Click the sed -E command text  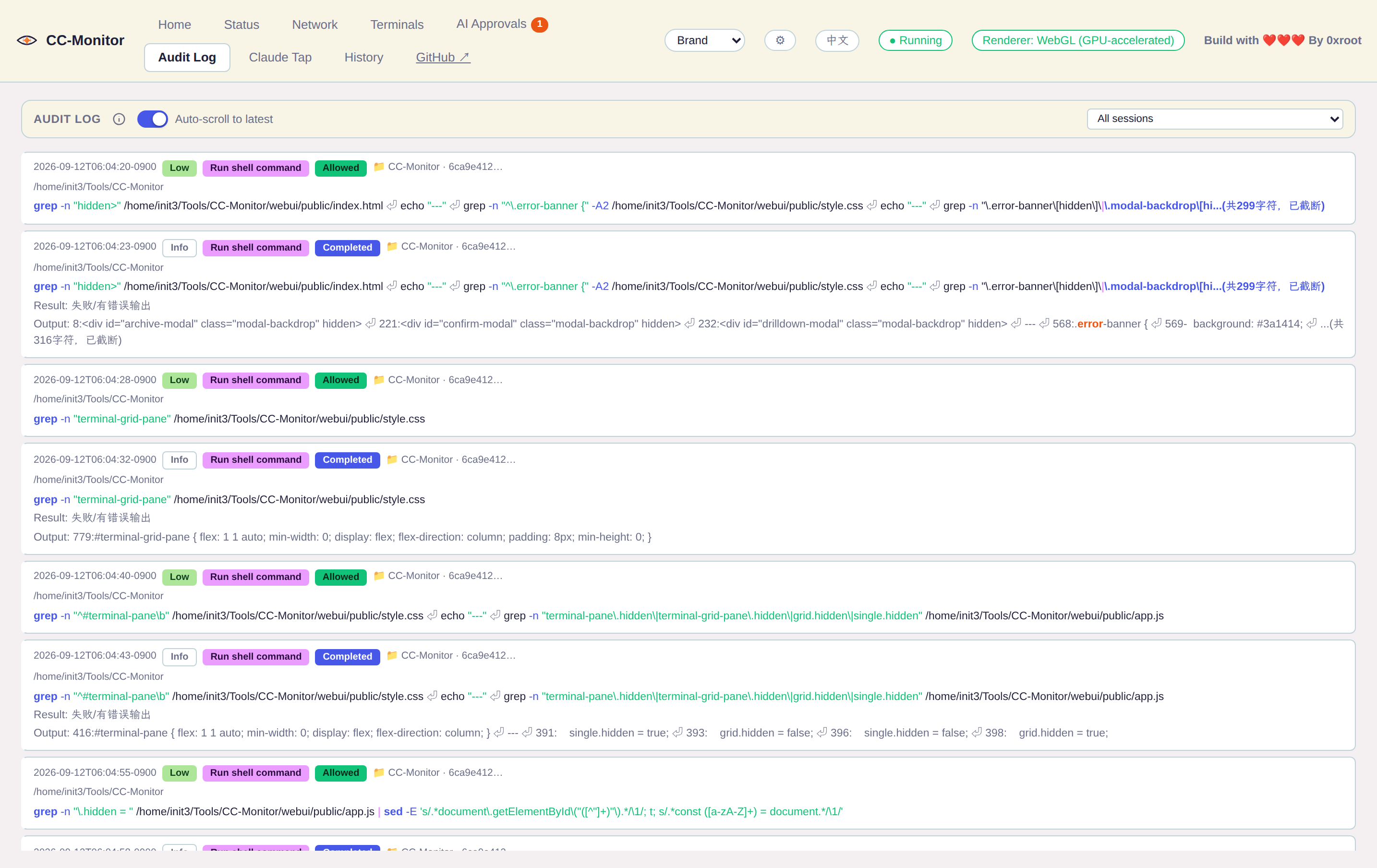click(613, 811)
